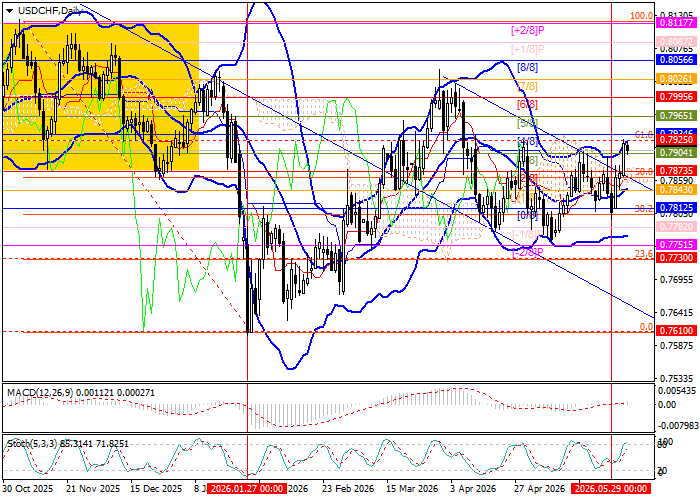Click the Fibonacci 100.0 level label
Screen dimensions: 700x500
[642, 16]
